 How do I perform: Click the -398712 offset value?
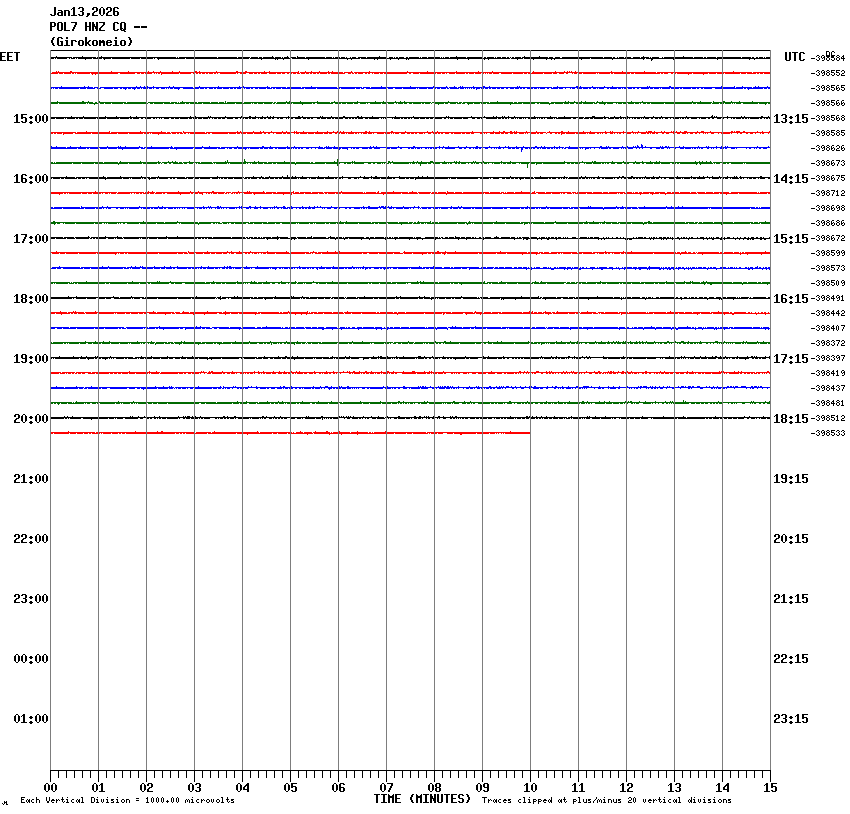point(829,194)
